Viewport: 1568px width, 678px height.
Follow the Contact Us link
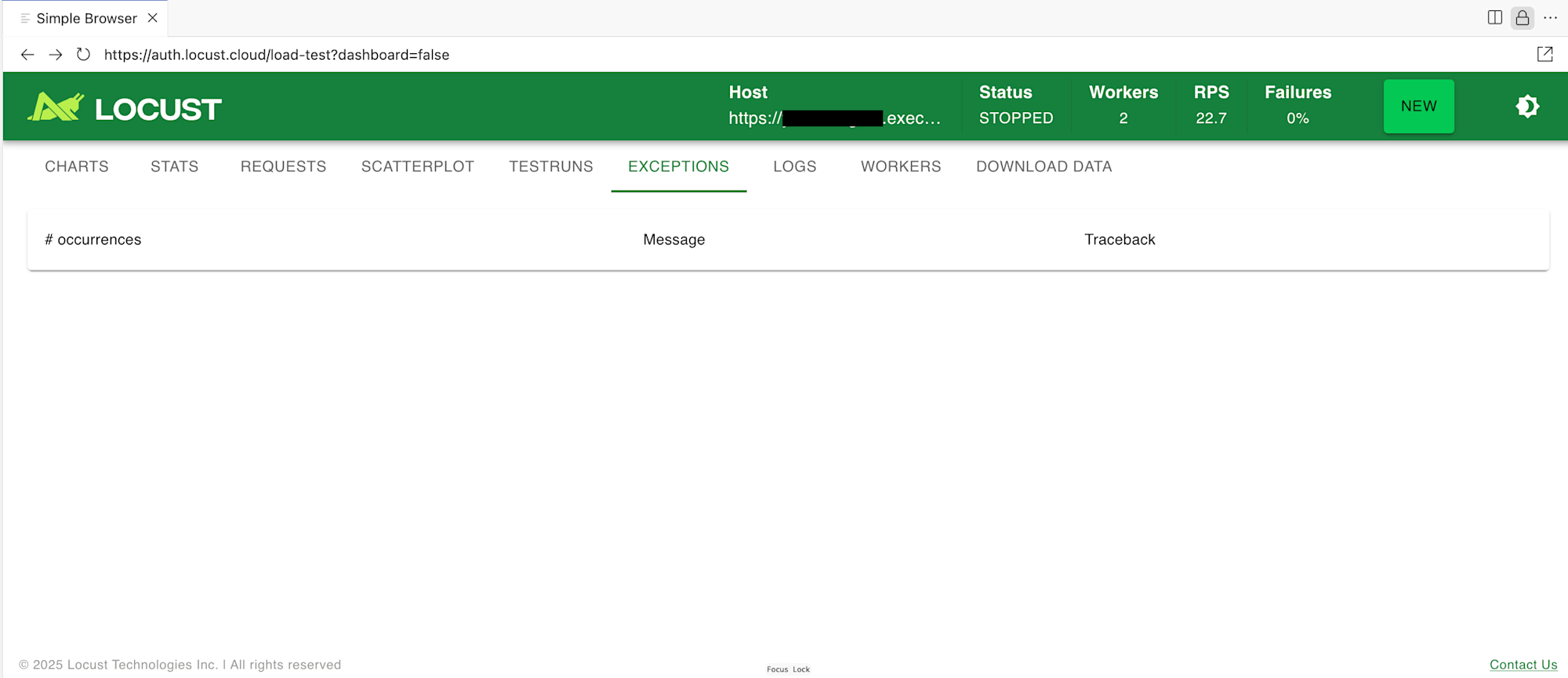[1523, 665]
